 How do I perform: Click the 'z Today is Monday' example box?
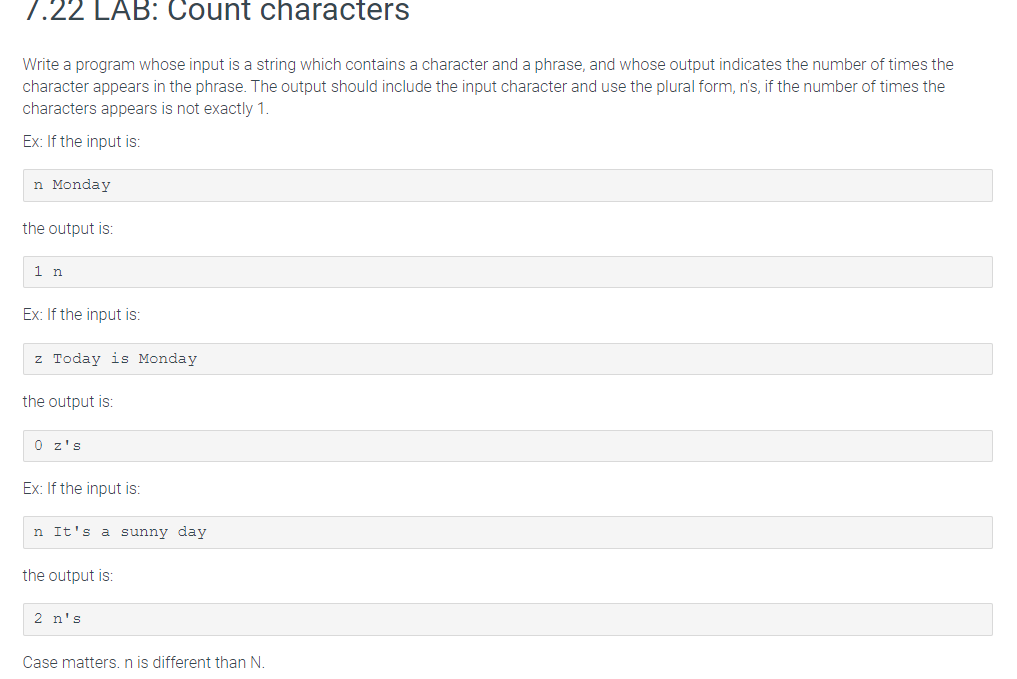pos(507,359)
